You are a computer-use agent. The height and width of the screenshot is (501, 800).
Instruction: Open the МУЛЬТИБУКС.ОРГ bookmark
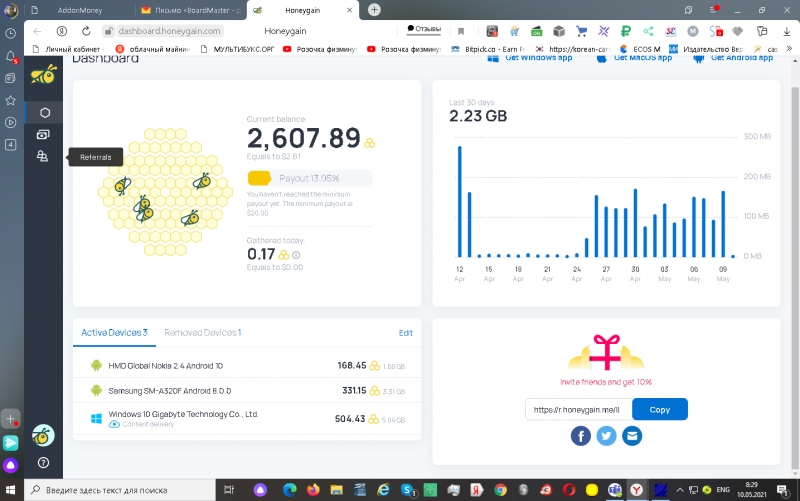pos(237,49)
